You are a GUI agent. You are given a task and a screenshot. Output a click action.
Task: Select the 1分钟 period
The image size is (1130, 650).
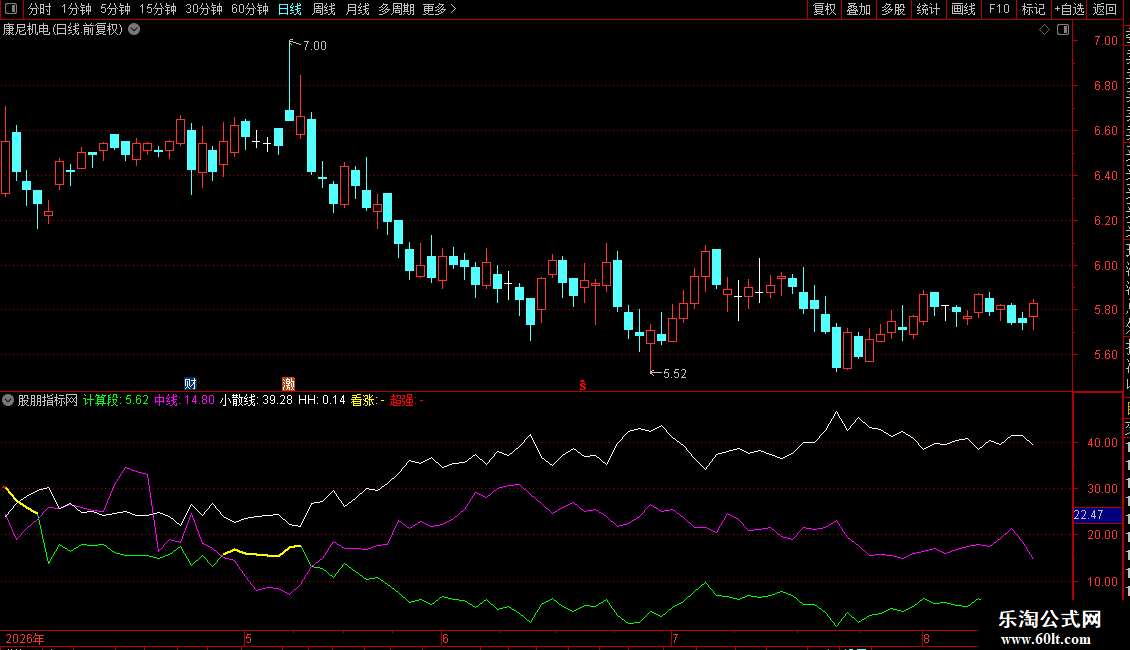[x=76, y=9]
